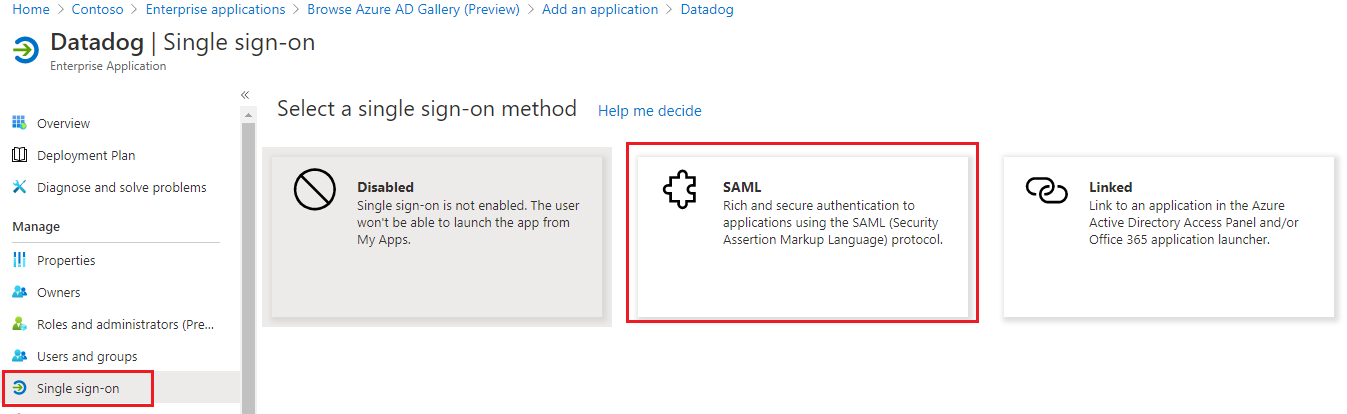Viewport: 1347px width, 414px height.
Task: Navigate to Enterprise applications breadcrumb
Action: click(215, 9)
